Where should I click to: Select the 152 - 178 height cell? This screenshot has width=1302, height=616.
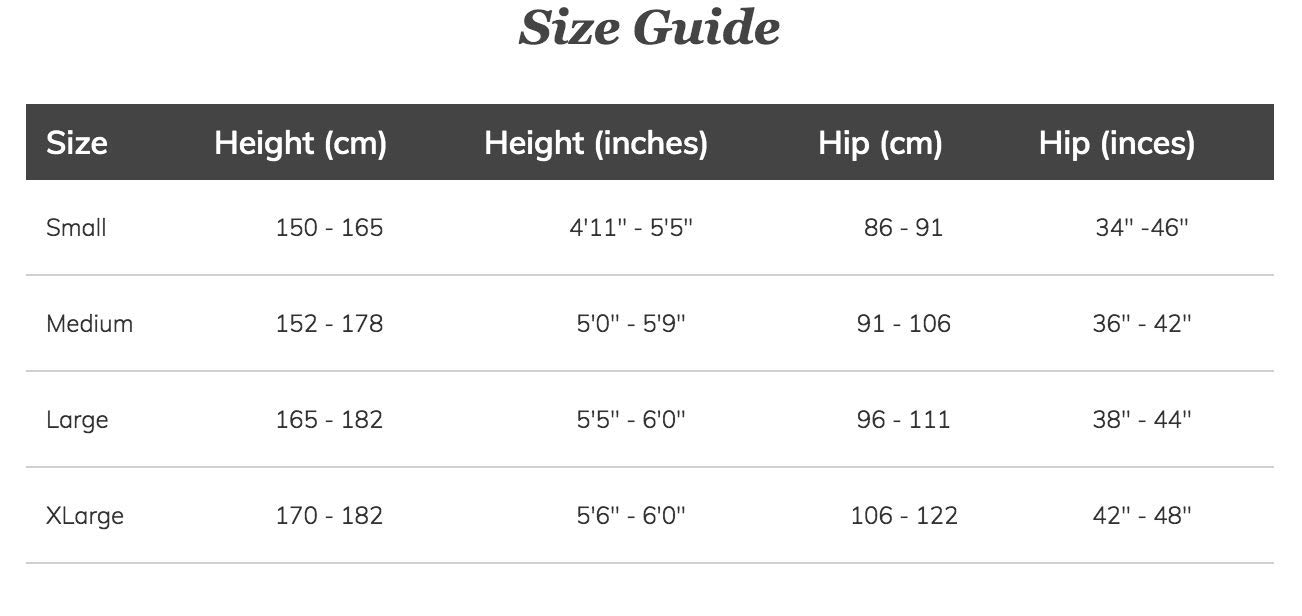coord(329,323)
